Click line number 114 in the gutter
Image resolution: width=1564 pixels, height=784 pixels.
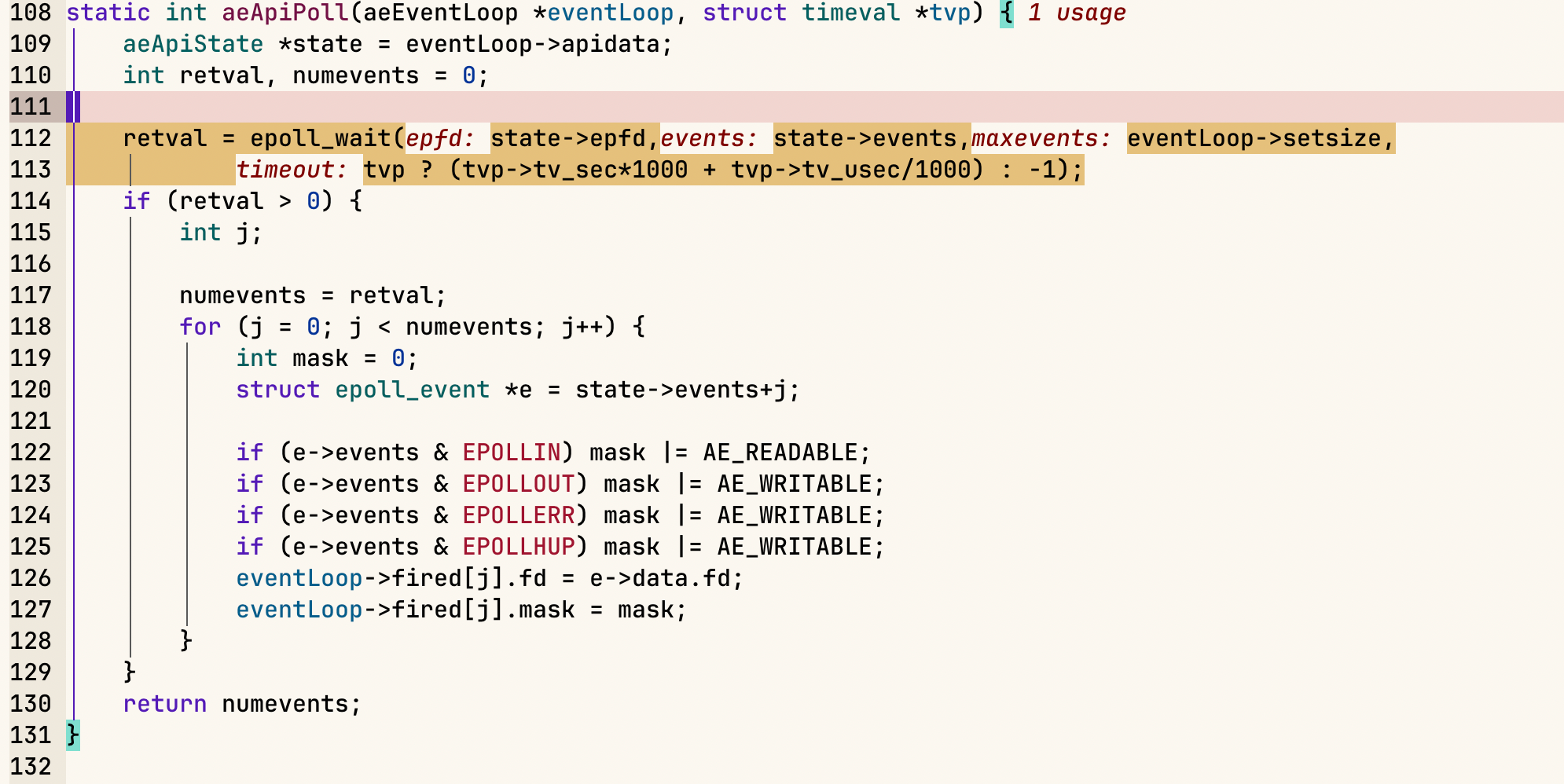point(31,201)
